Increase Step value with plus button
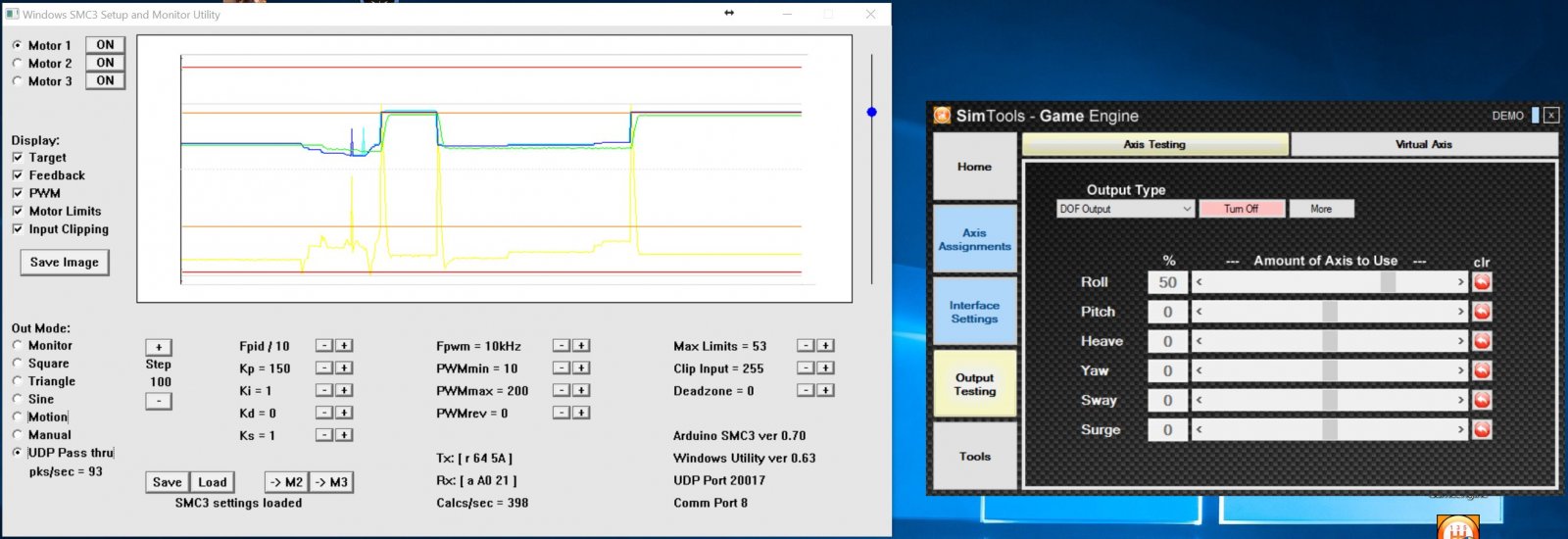 tap(159, 347)
